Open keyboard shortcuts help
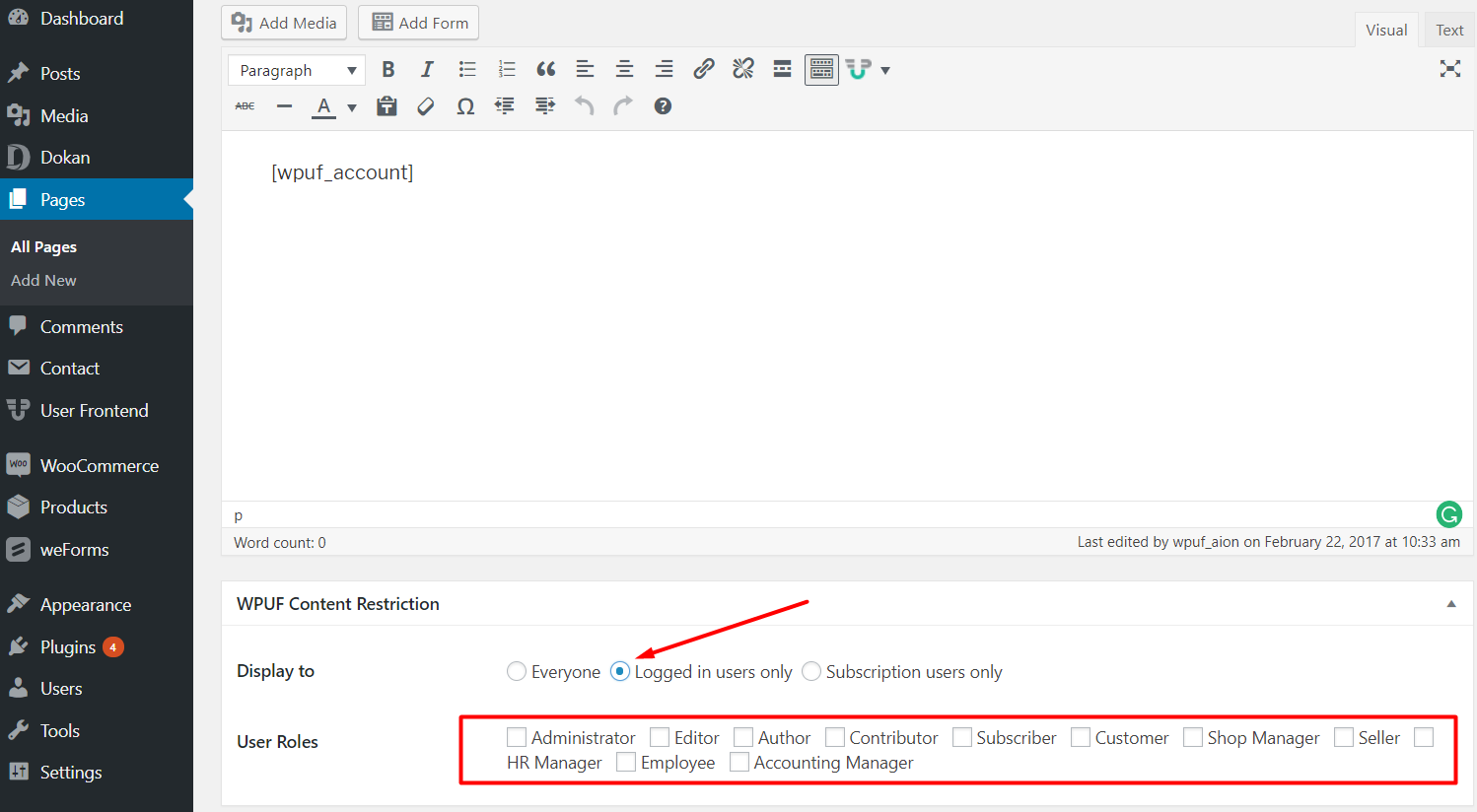Image resolution: width=1477 pixels, height=812 pixels. pos(663,106)
